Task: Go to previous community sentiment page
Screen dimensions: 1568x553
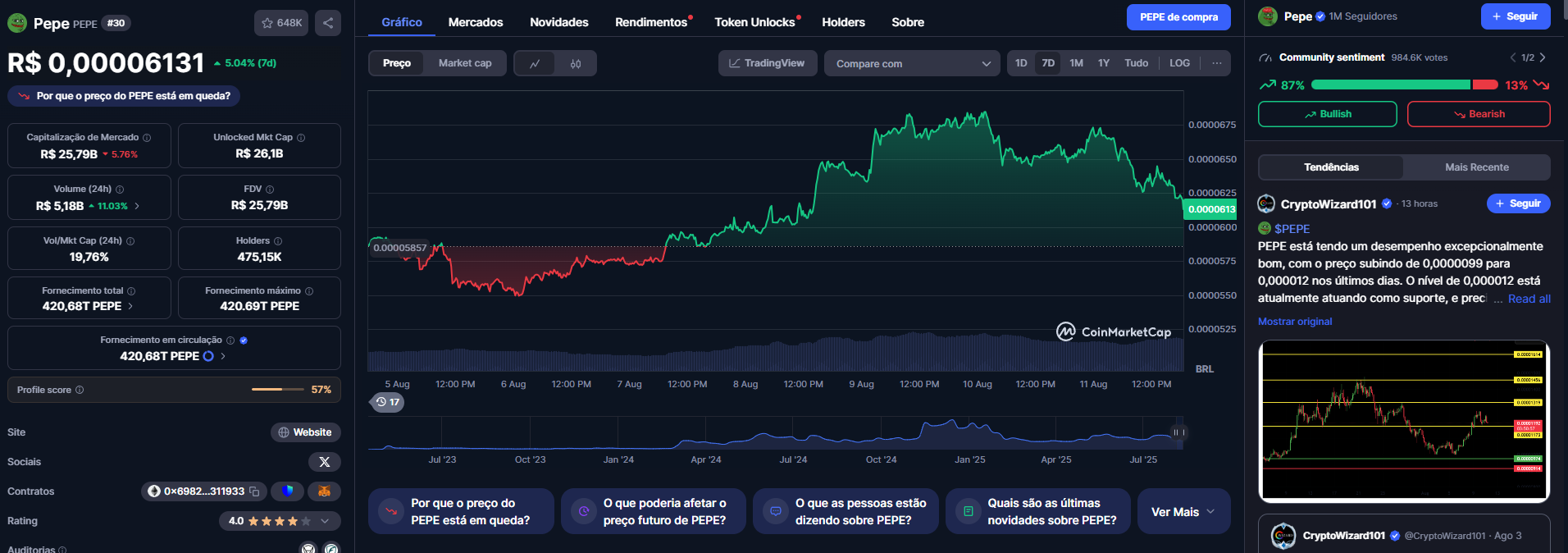Action: [x=1513, y=57]
